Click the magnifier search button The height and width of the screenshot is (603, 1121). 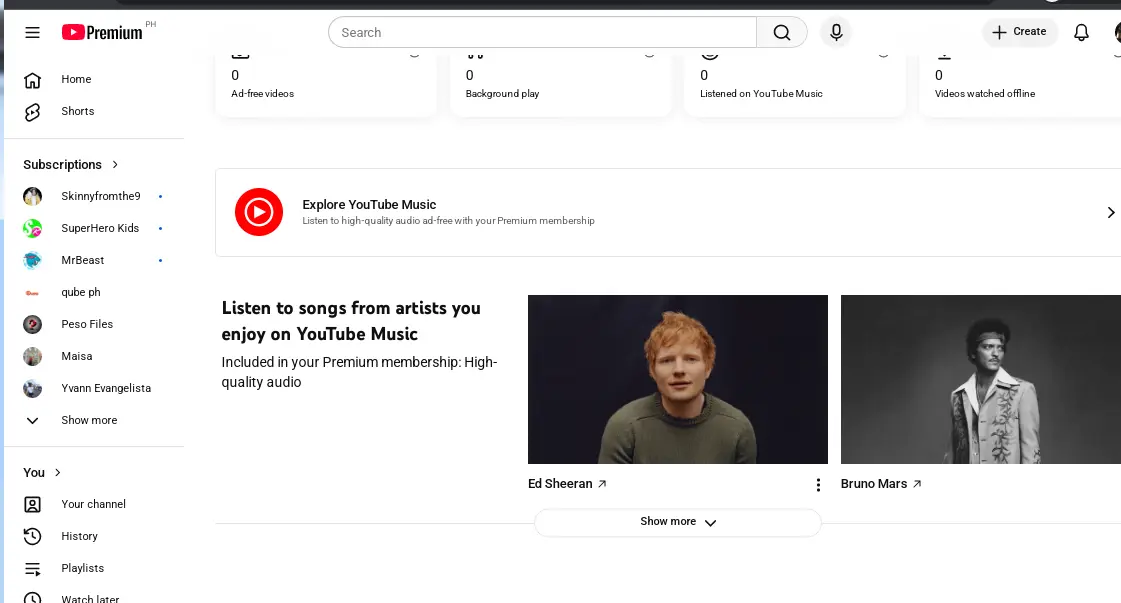(x=781, y=32)
